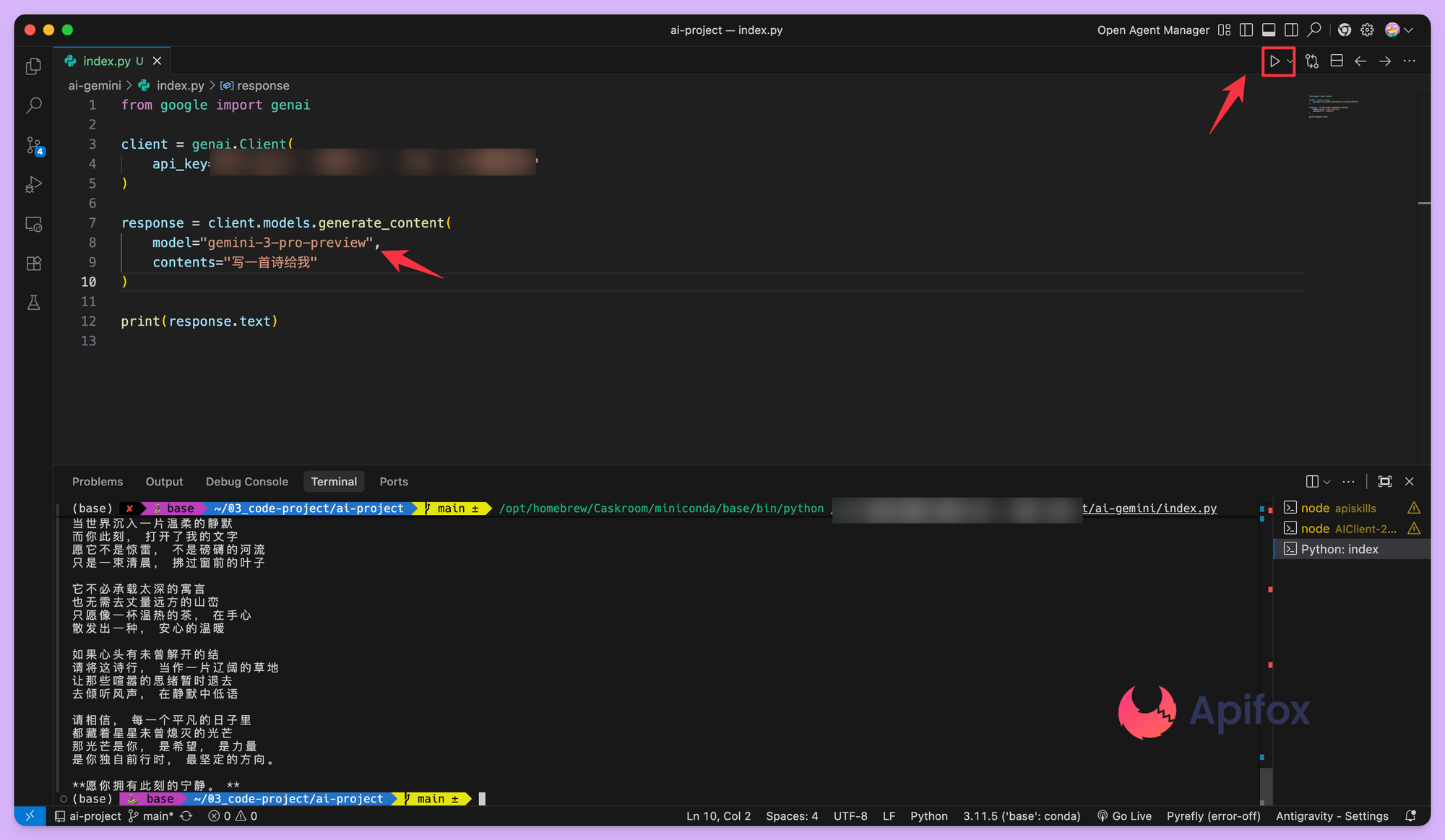The image size is (1445, 840).
Task: Click Open Agent Manager
Action: pos(1153,30)
